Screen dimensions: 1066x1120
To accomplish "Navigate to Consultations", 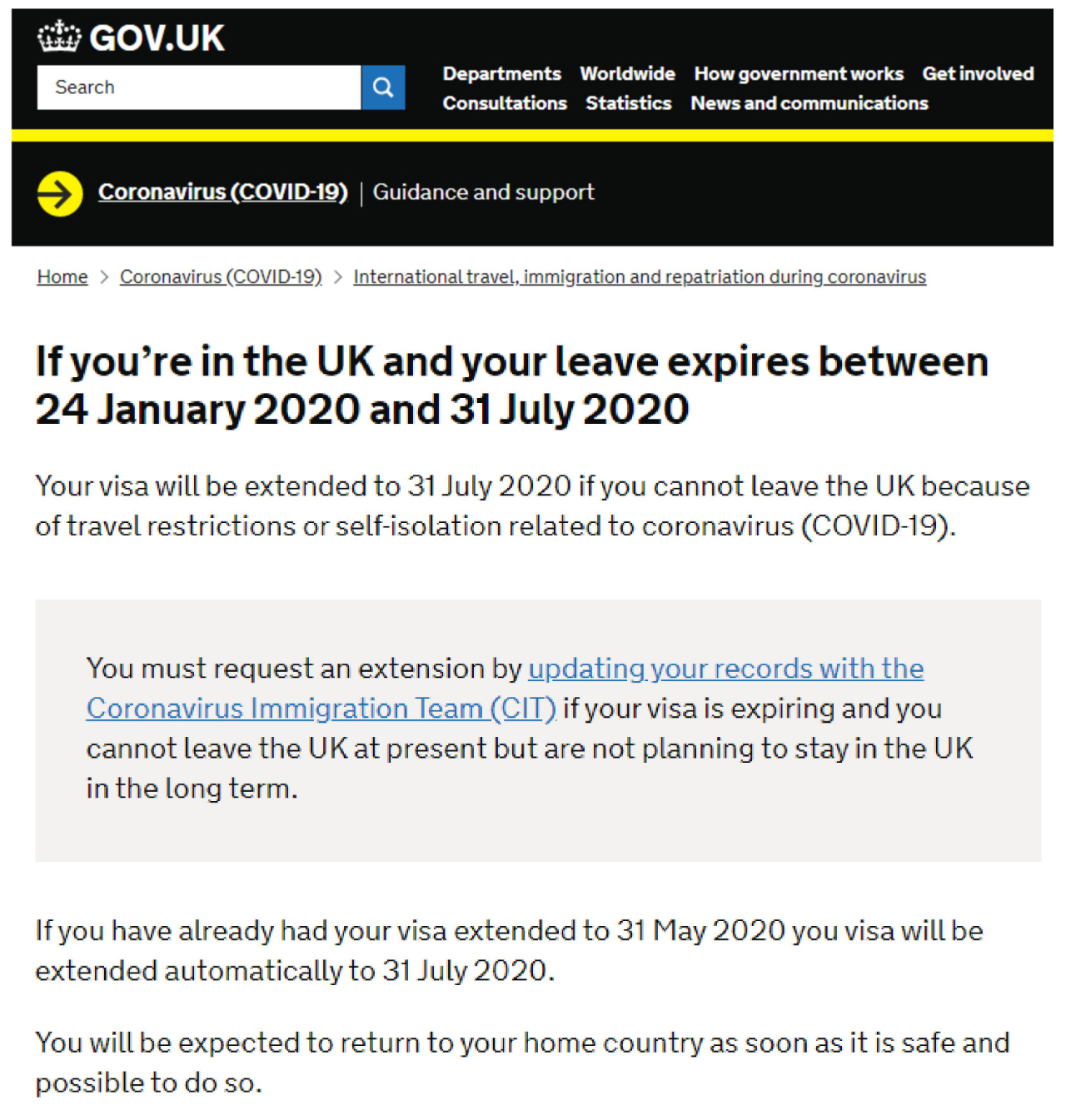I will tap(505, 103).
